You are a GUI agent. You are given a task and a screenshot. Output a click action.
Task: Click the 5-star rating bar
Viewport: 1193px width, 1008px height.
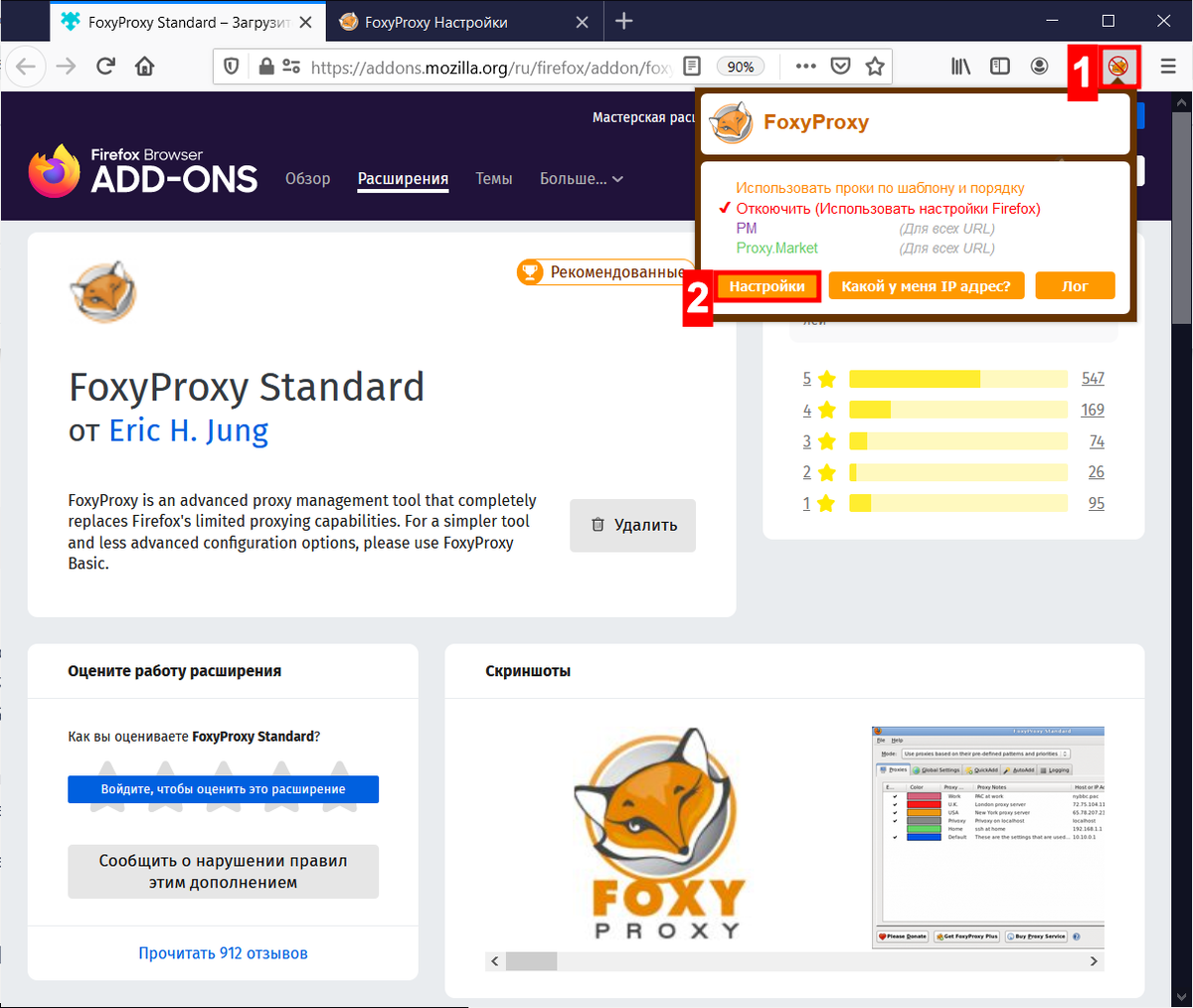coord(958,379)
